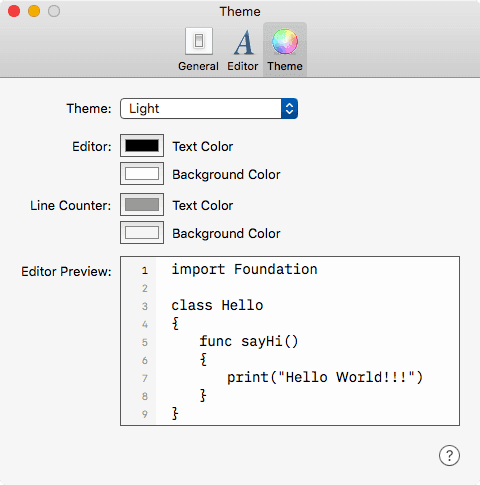480x485 pixels.
Task: Open the General preferences pane icon
Action: click(x=199, y=41)
